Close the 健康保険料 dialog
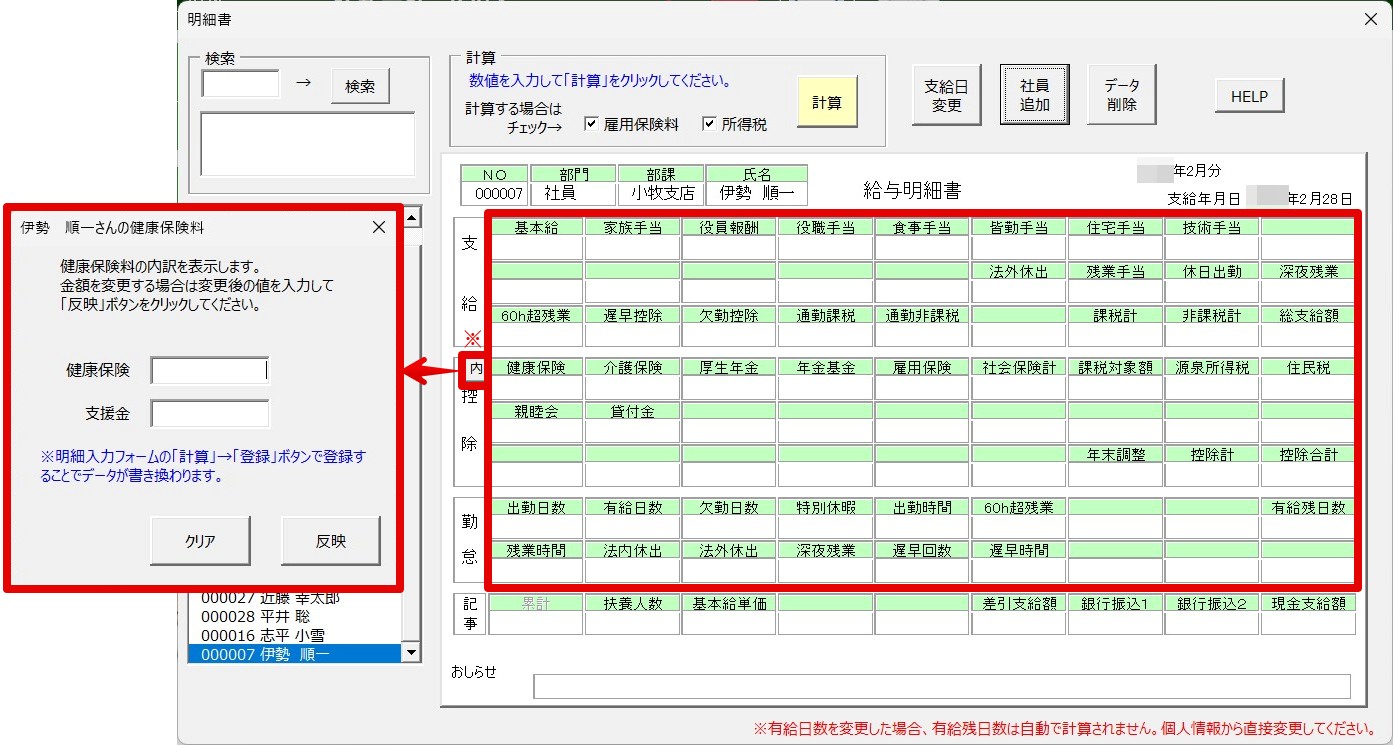This screenshot has height=745, width=1393. point(379,227)
